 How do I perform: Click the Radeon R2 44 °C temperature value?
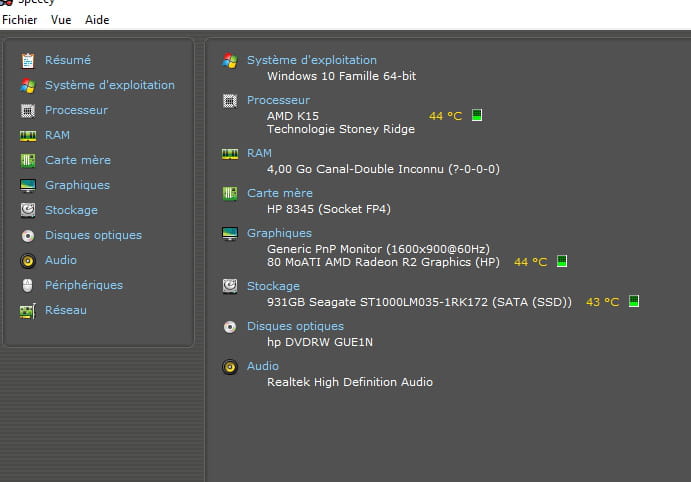[x=531, y=262]
